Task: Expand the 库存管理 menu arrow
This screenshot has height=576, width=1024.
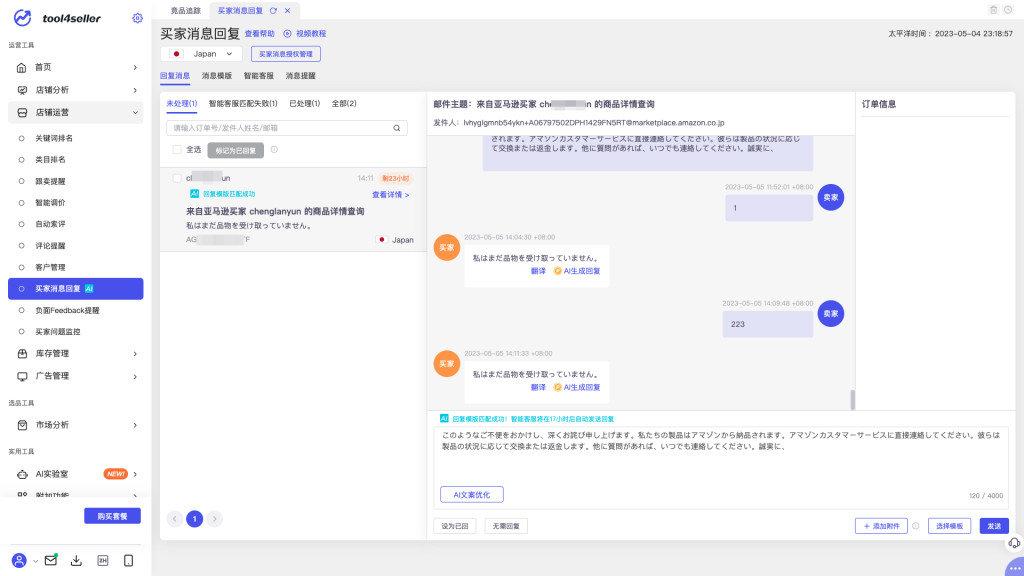Action: tap(135, 354)
